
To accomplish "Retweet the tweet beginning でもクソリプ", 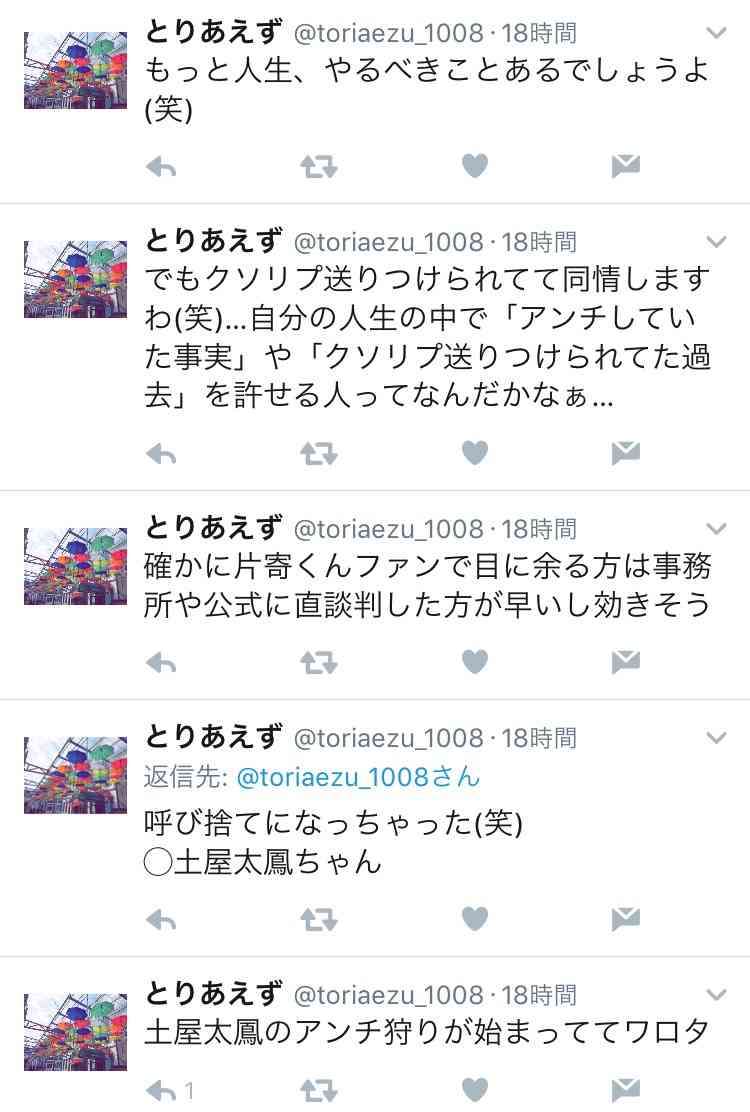I will pos(318,454).
